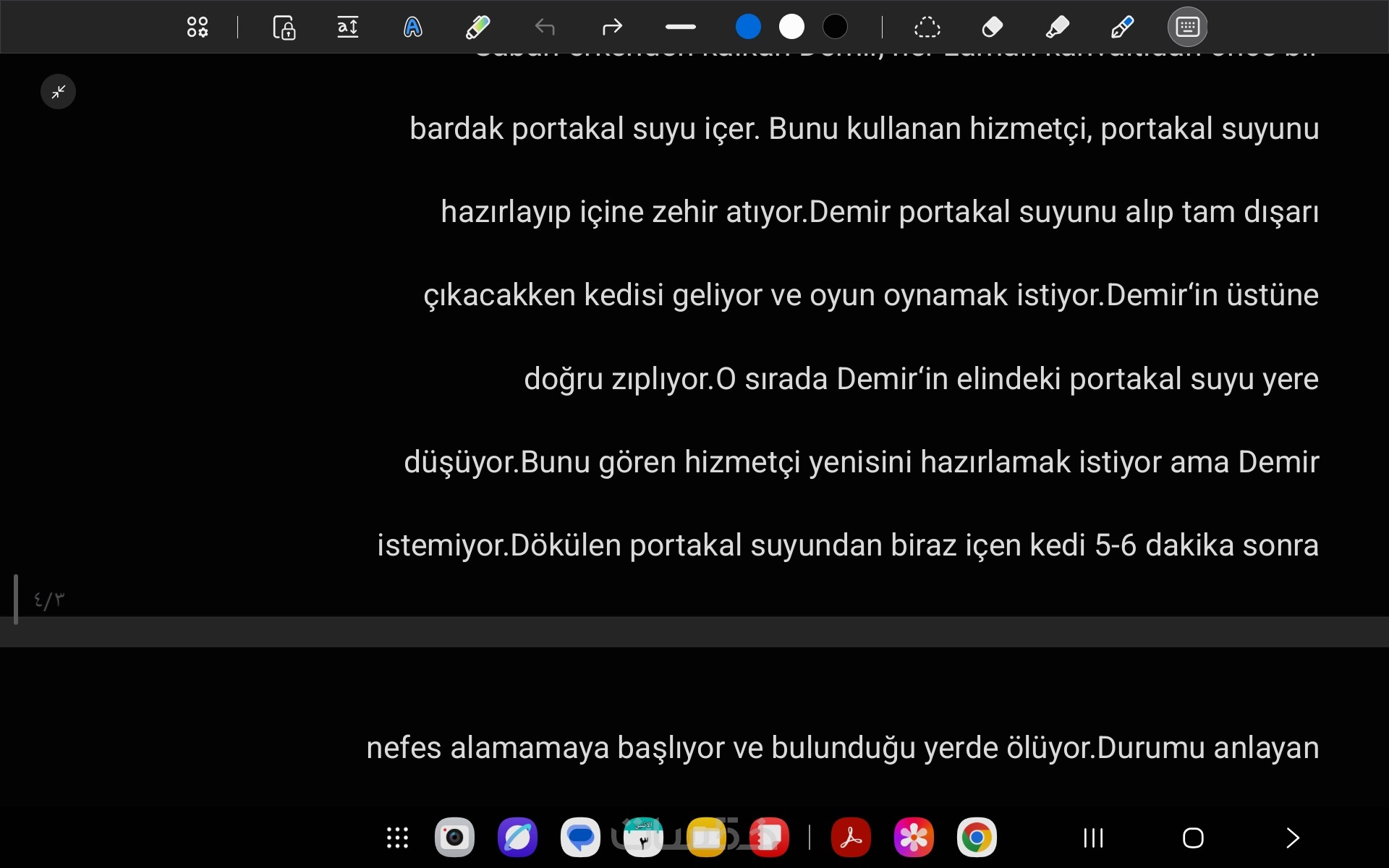Choose the white color swatch
The height and width of the screenshot is (868, 1389).
click(x=791, y=27)
